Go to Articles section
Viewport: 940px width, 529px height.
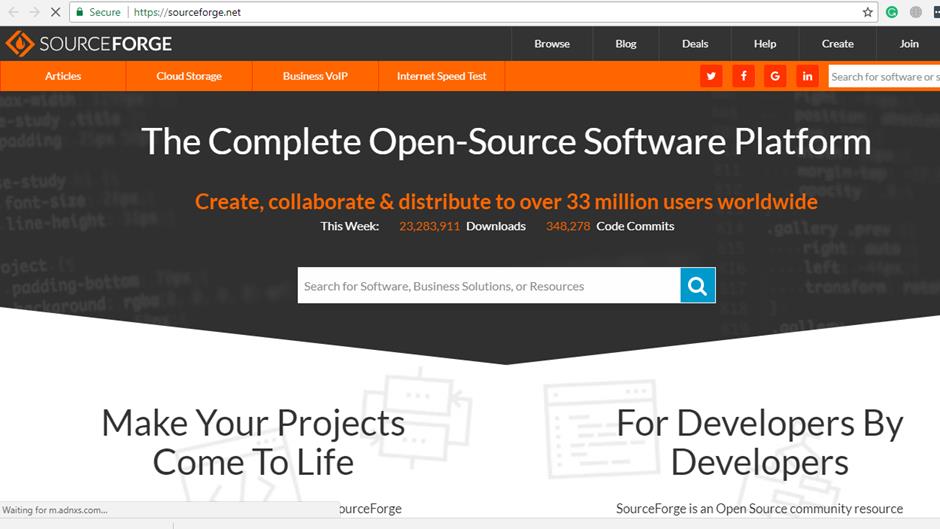click(x=63, y=76)
